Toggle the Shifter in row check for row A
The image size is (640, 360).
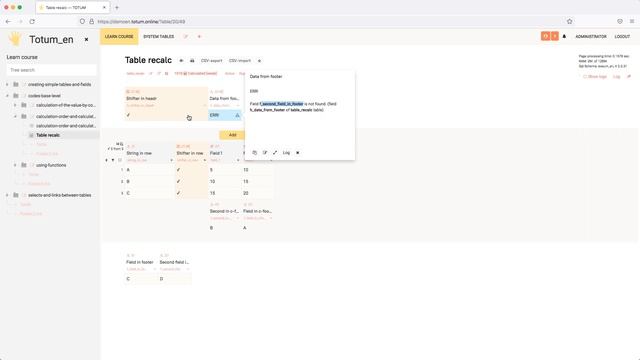178,170
